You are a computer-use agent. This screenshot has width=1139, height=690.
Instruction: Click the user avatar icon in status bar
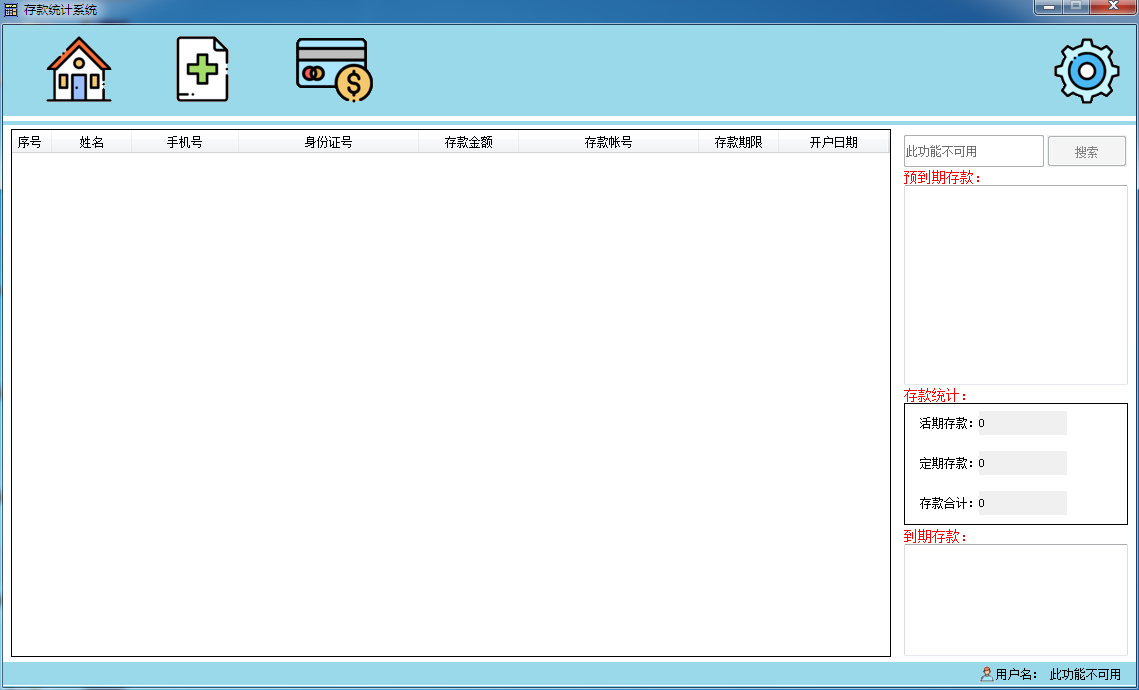(x=986, y=674)
